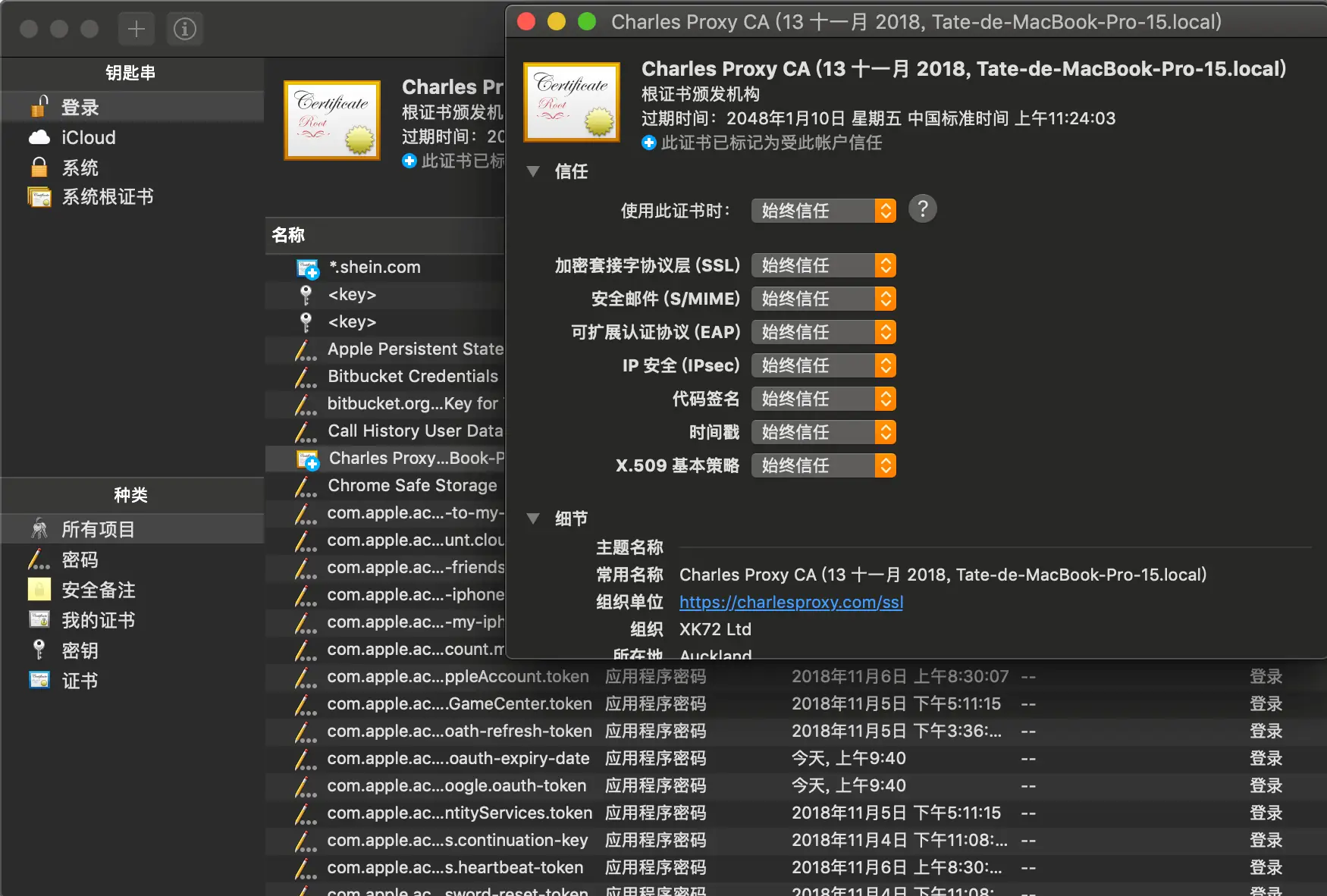Open the 可扩展认证协议 (EAP) dropdown
This screenshot has width=1327, height=896.
pos(823,332)
